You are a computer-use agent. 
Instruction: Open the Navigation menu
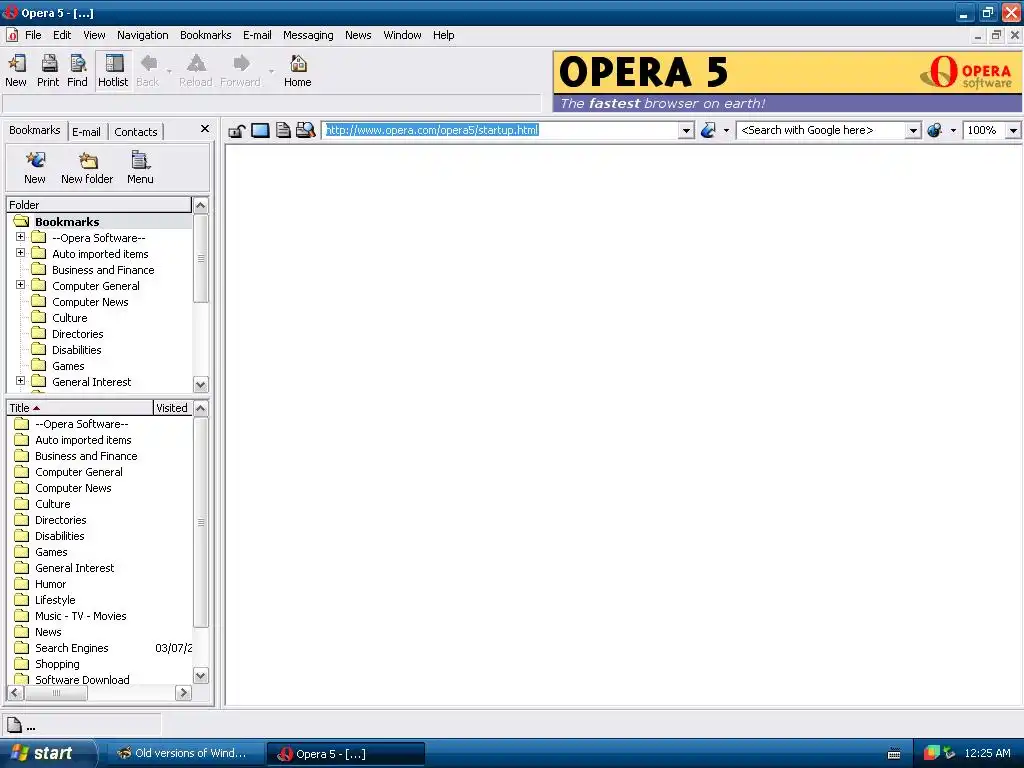[142, 35]
